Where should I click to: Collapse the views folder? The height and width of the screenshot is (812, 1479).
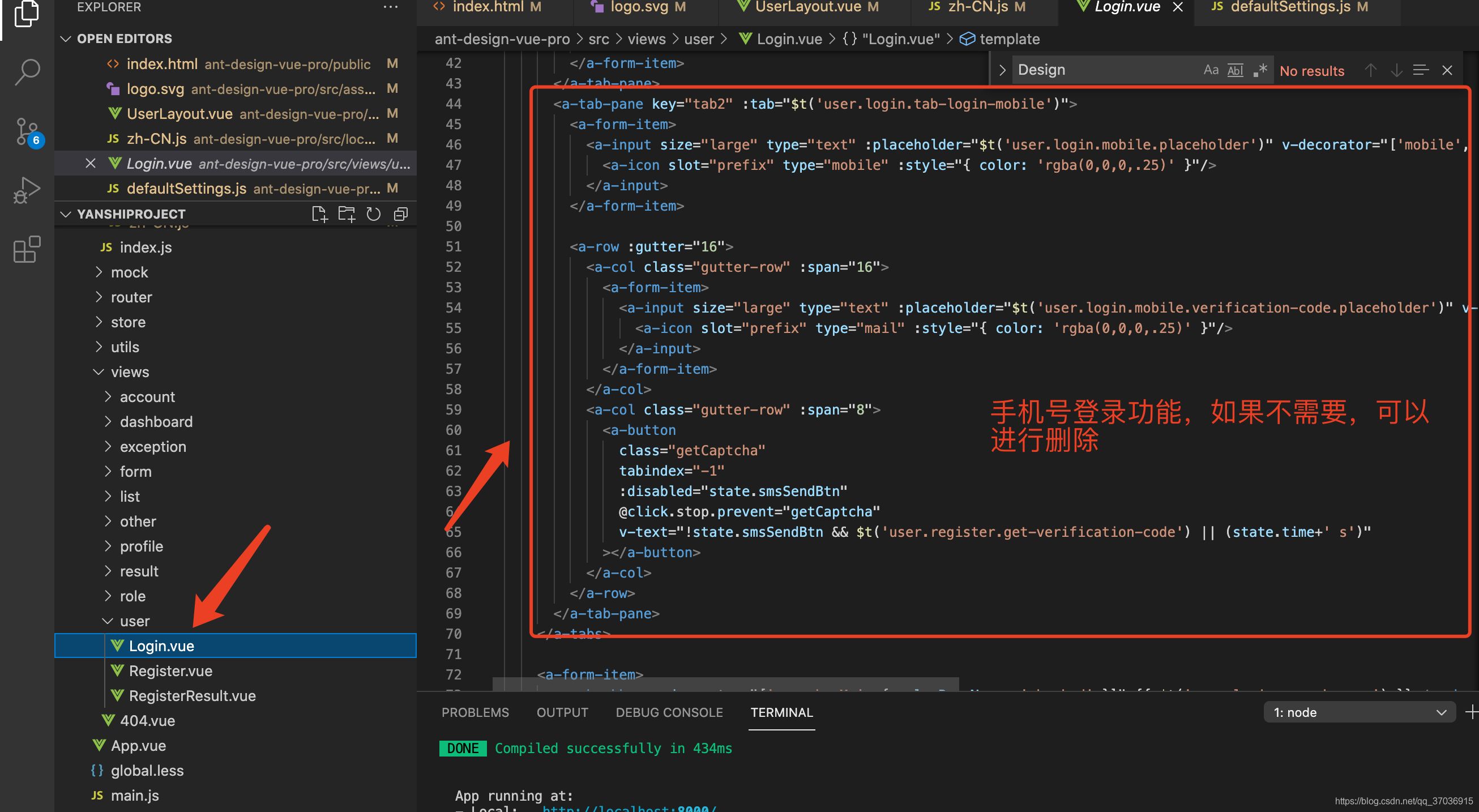[130, 372]
